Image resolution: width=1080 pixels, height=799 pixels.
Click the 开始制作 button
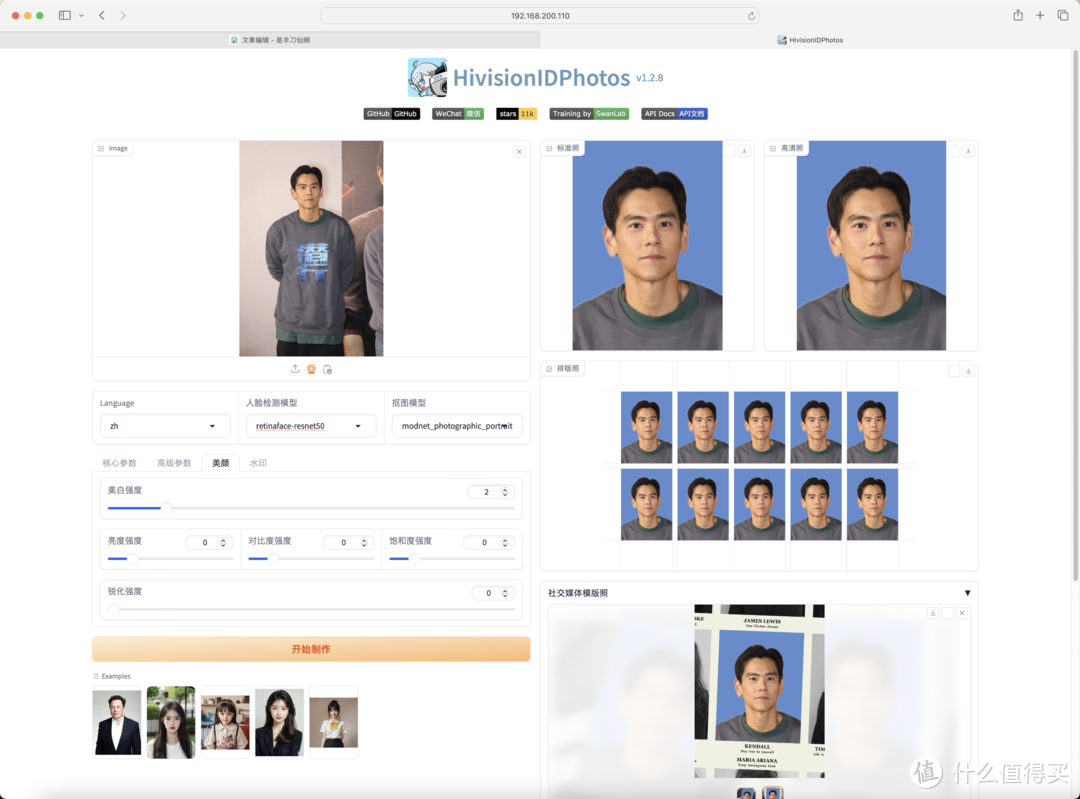[311, 649]
